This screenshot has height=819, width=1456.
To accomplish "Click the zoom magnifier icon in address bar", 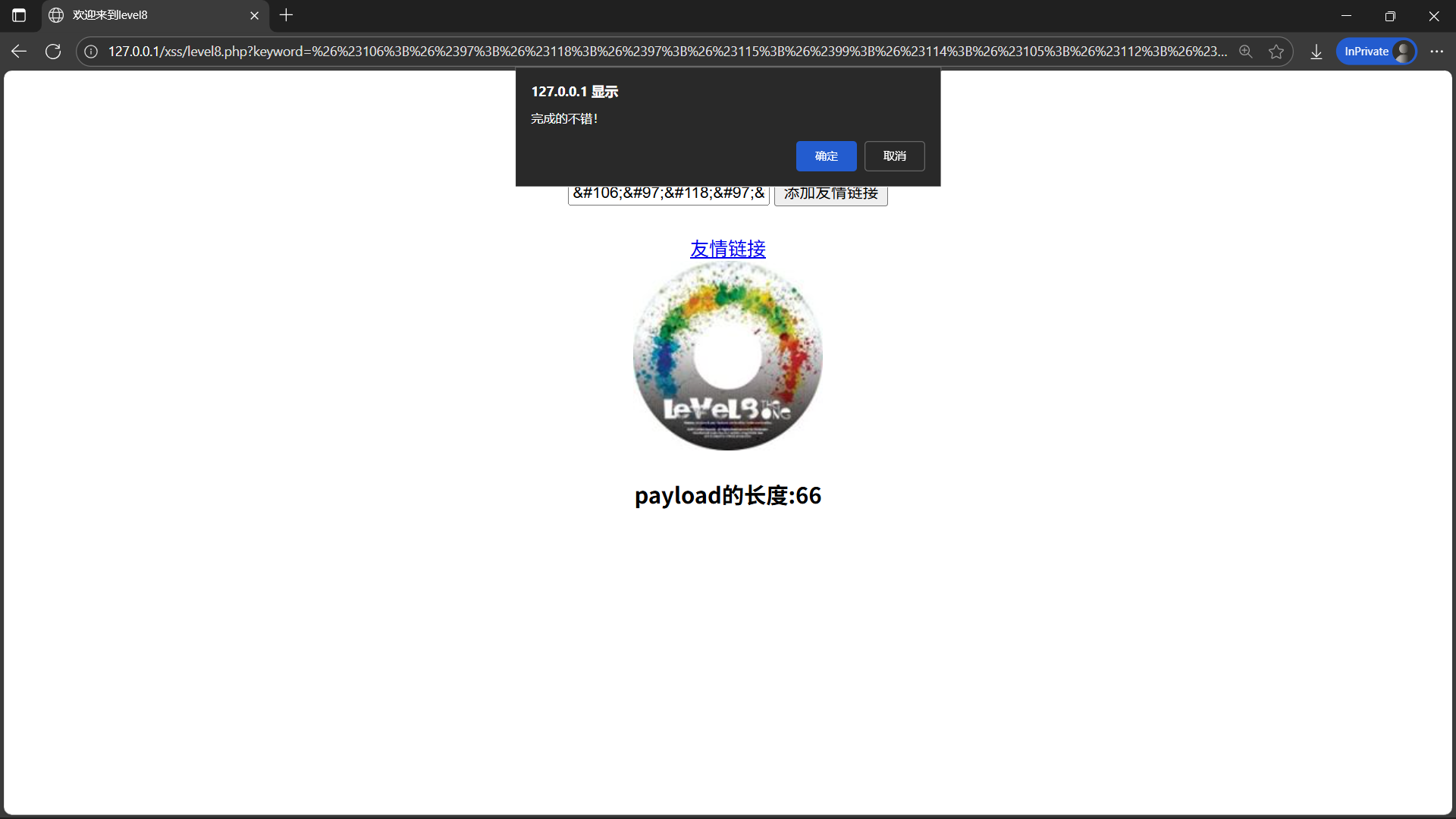I will coord(1245,52).
